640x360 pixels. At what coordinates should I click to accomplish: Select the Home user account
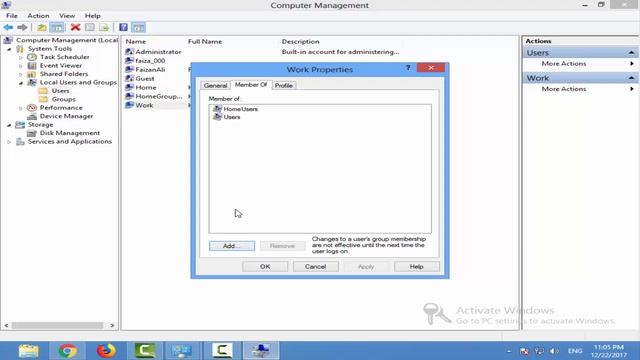click(x=141, y=88)
